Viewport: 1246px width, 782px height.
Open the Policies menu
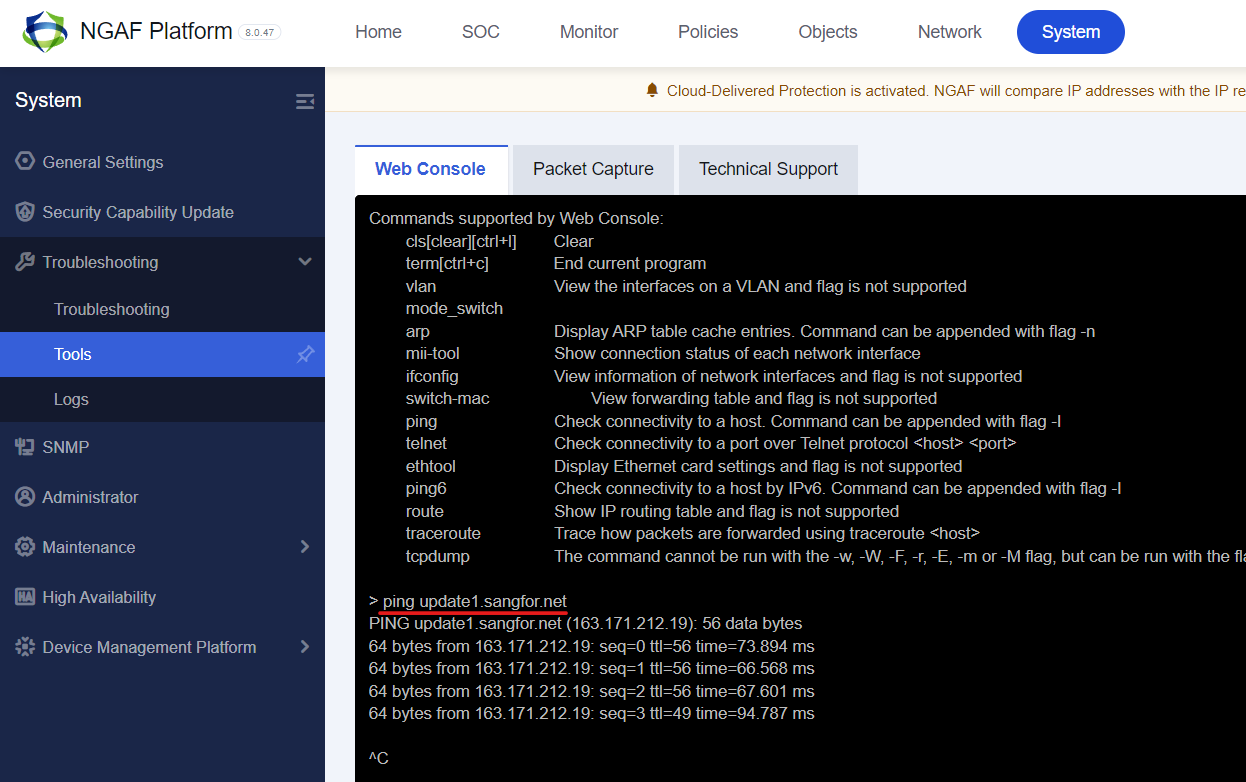(708, 32)
